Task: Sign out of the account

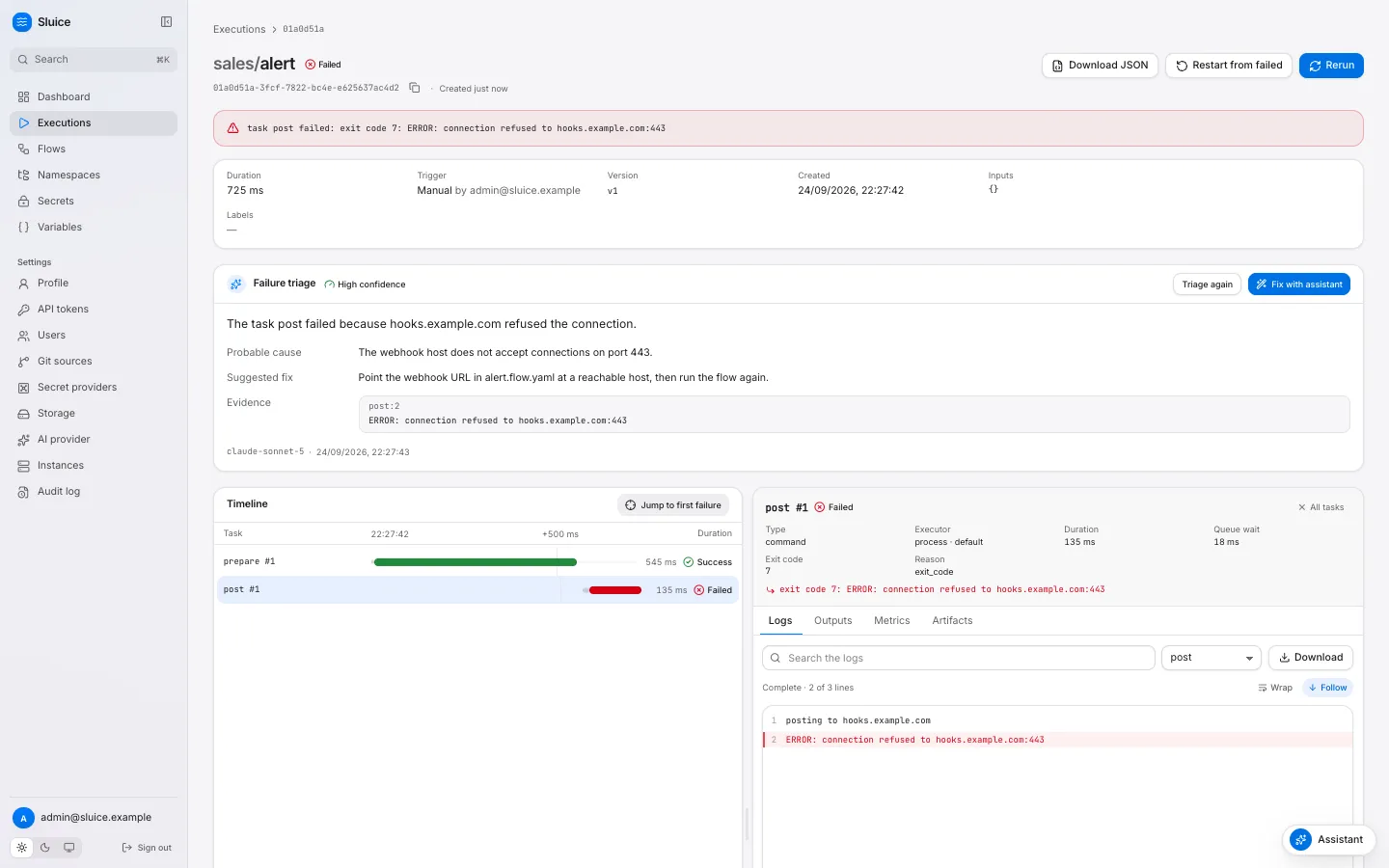Action: click(x=147, y=848)
